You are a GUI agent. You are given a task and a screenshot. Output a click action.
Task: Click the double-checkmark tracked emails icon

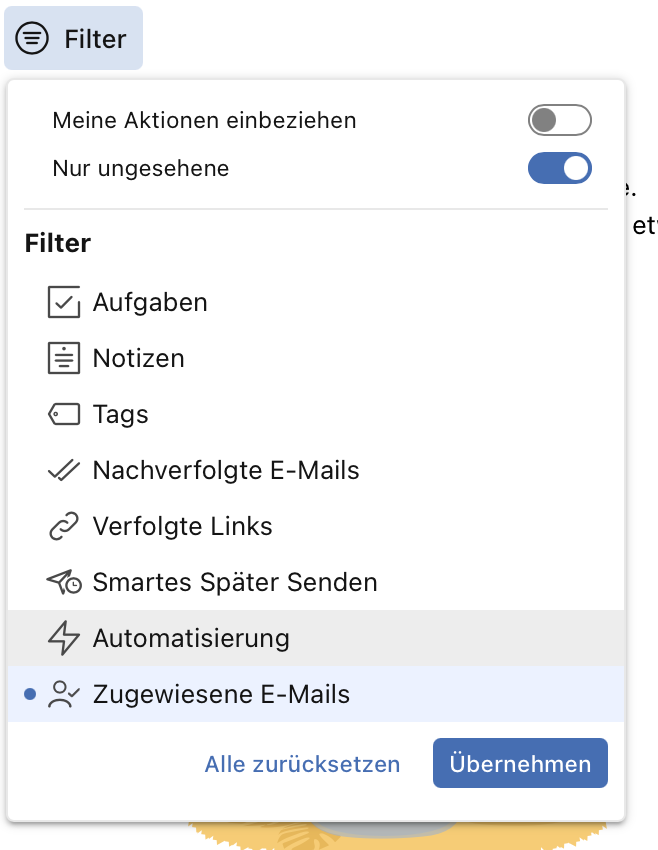pyautogui.click(x=64, y=470)
